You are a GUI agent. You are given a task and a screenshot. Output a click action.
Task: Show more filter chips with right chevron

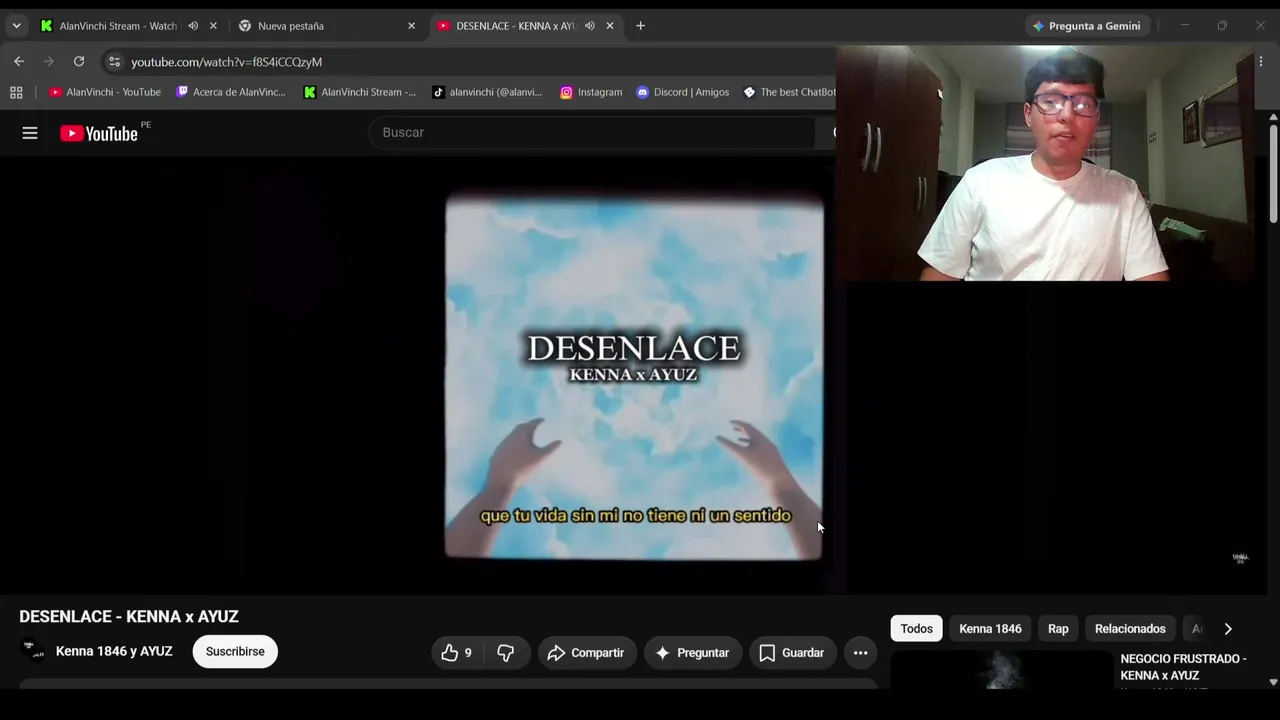[1228, 629]
